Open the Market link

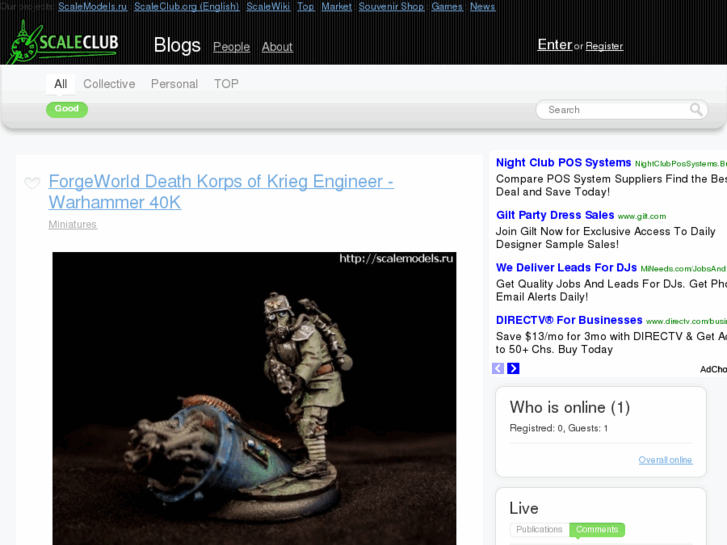[337, 6]
